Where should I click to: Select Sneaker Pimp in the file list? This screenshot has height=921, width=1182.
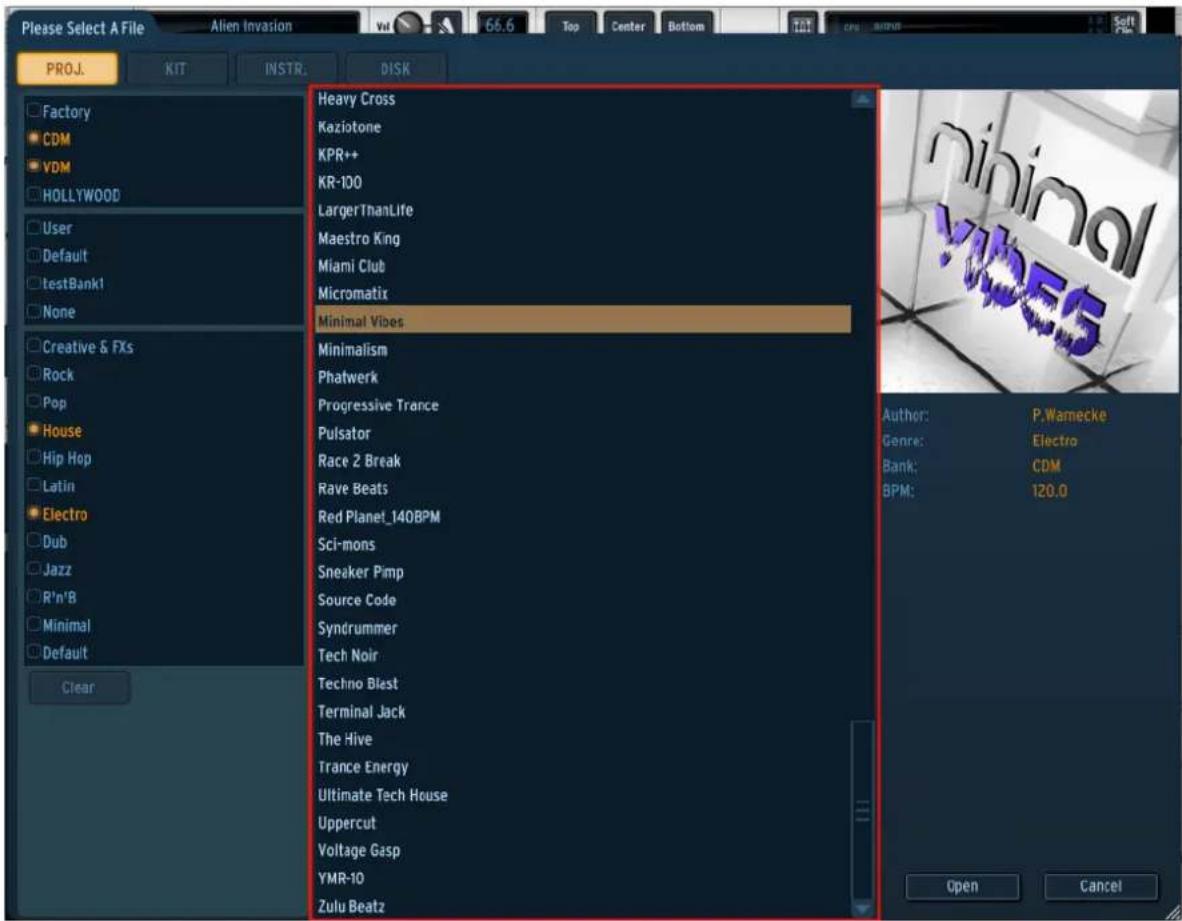click(583, 572)
